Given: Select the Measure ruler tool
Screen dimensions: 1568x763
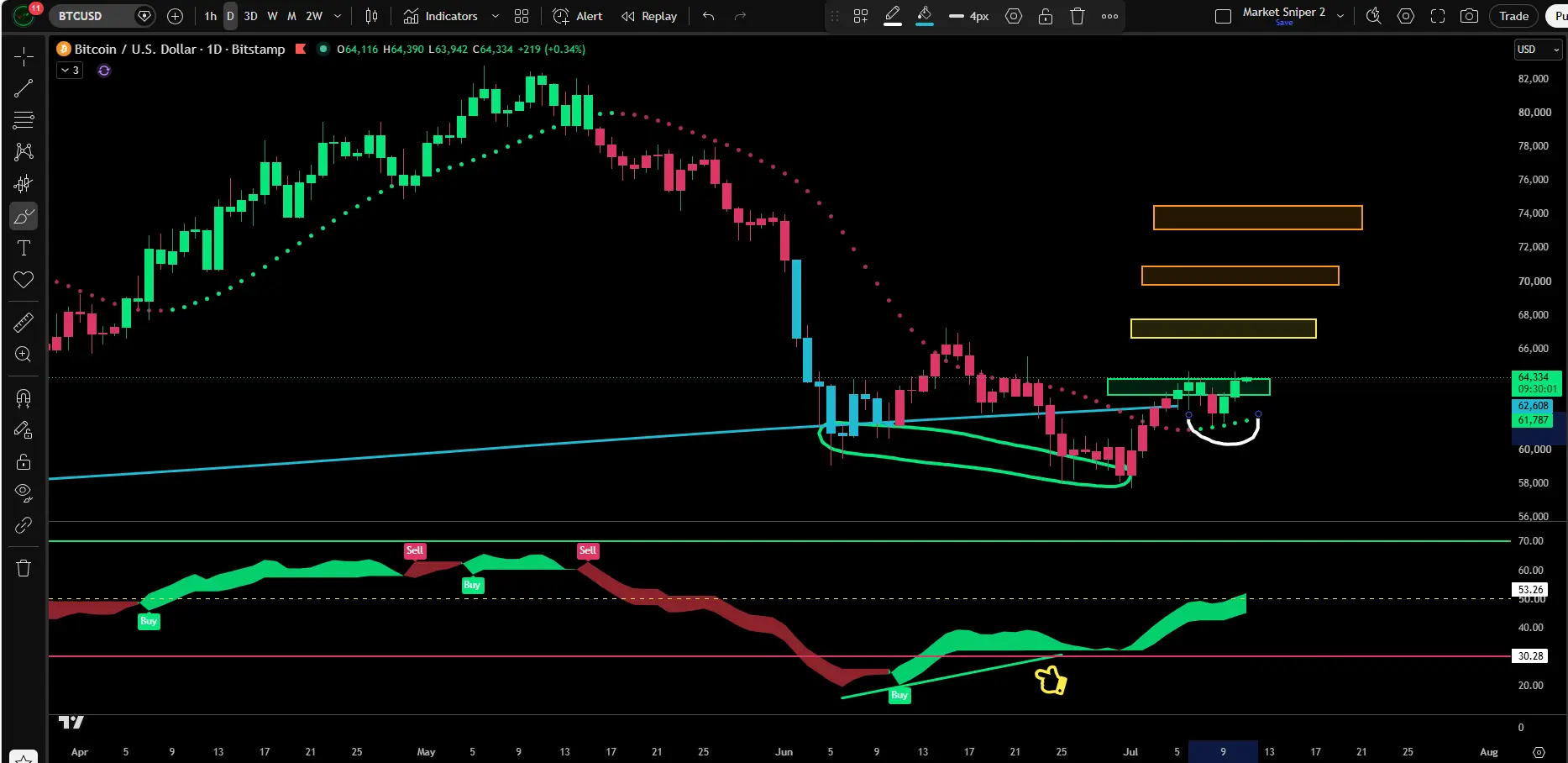Looking at the screenshot, I should tap(24, 322).
